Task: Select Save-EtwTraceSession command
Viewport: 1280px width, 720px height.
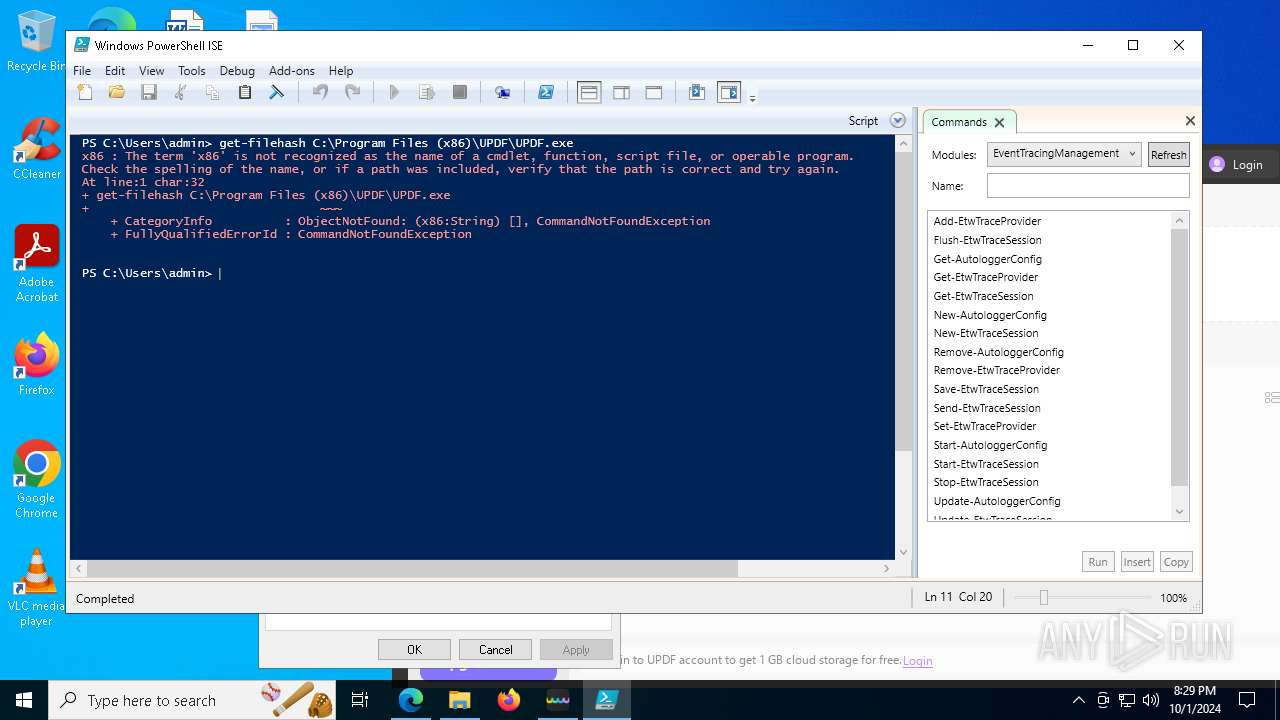Action: point(986,389)
